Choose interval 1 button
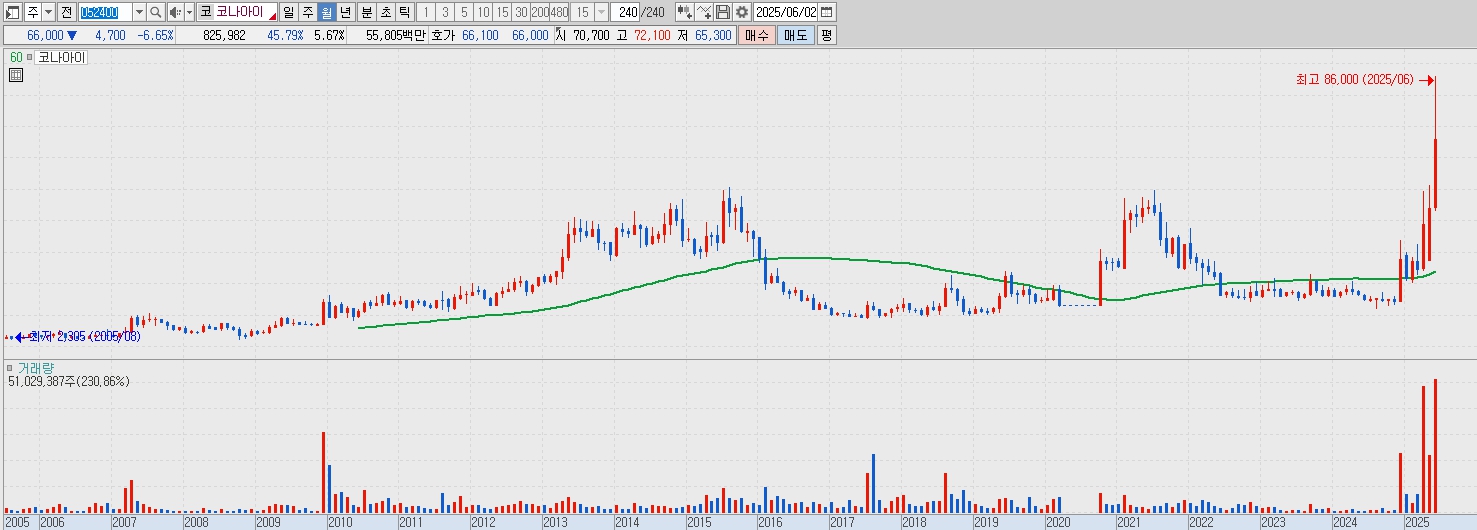Screen dimensions: 1477x530 (x=426, y=12)
